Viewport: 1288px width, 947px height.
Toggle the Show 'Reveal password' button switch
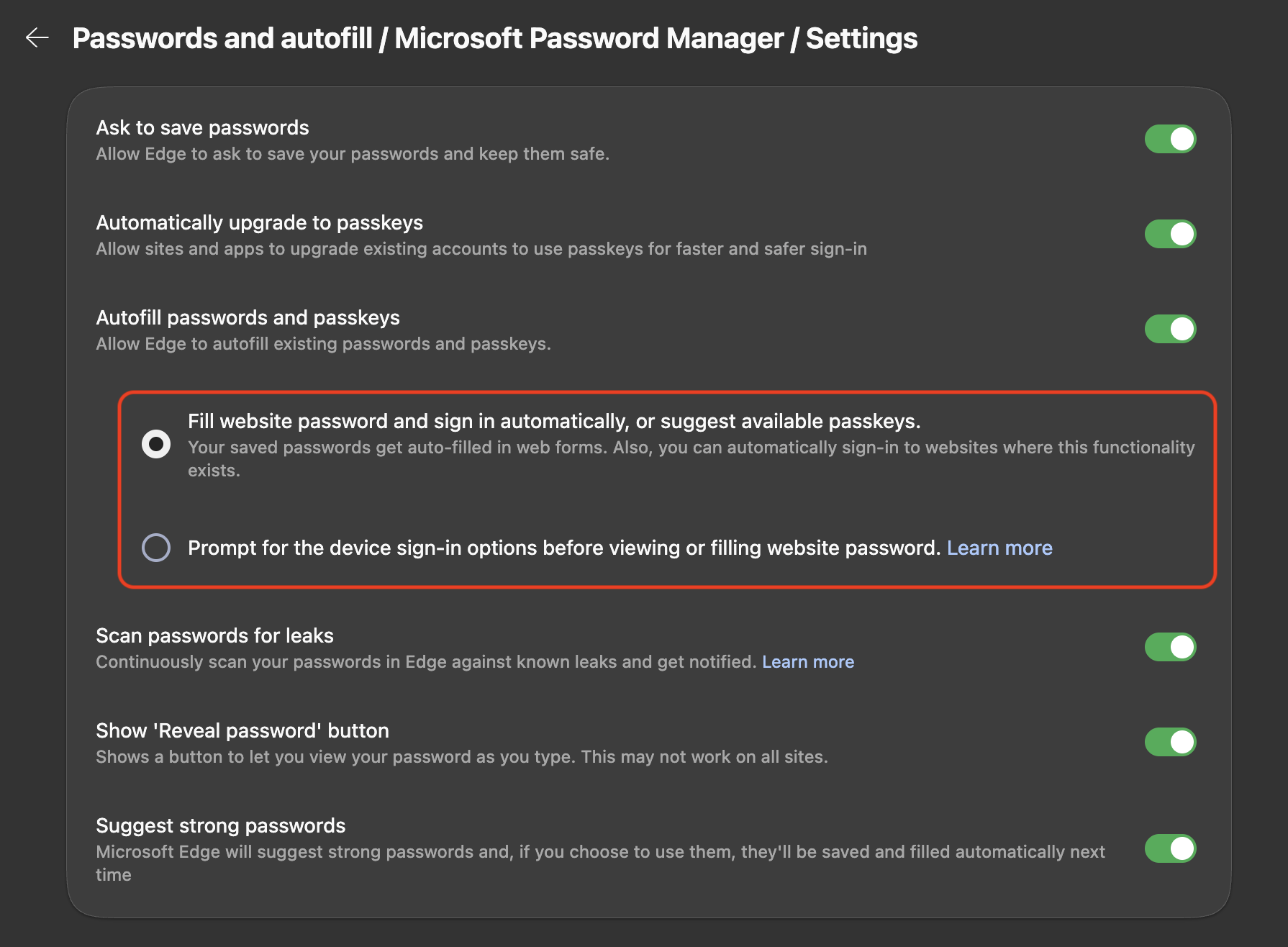pos(1170,742)
